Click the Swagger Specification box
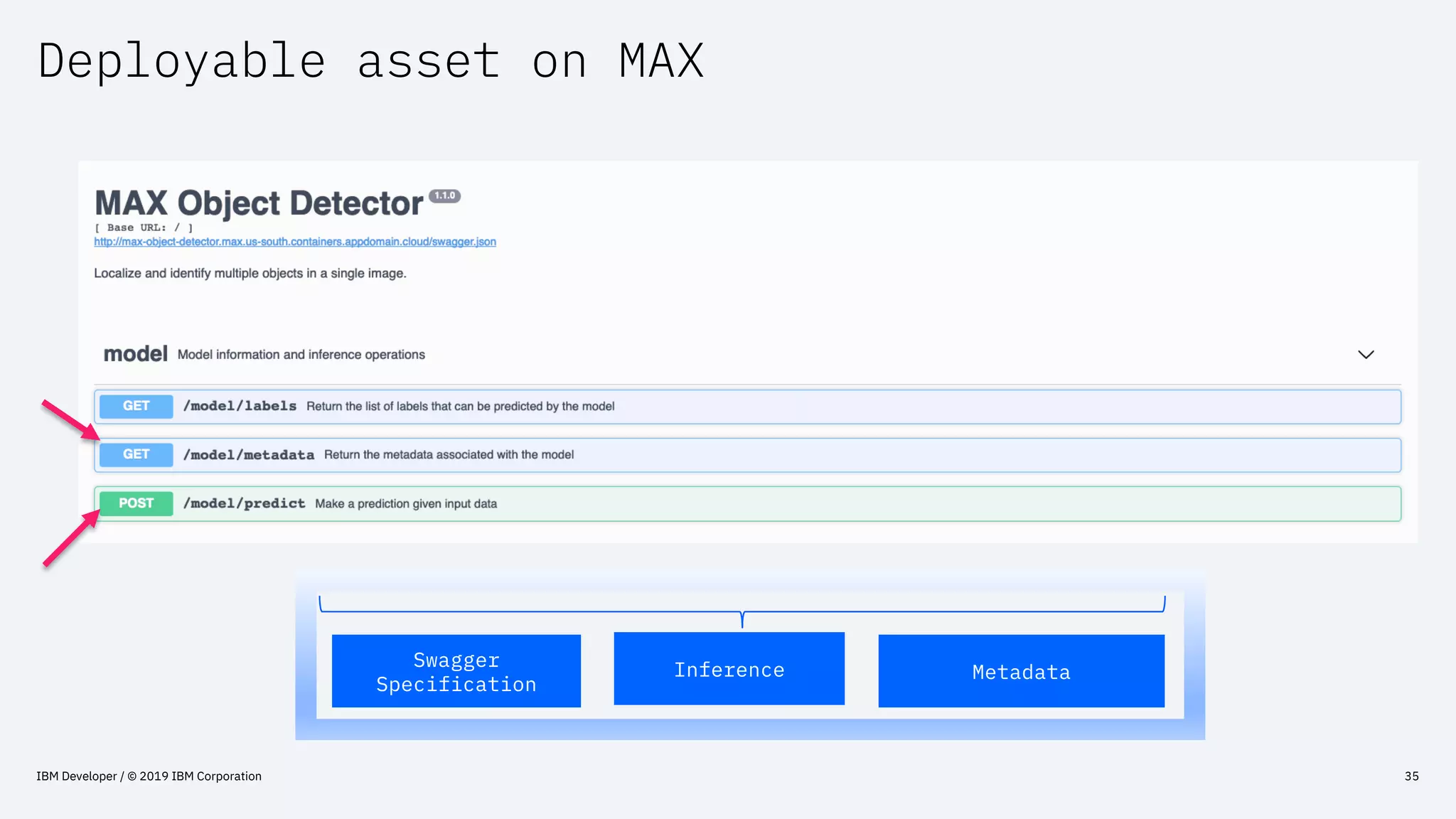The height and width of the screenshot is (819, 1456). [x=456, y=671]
